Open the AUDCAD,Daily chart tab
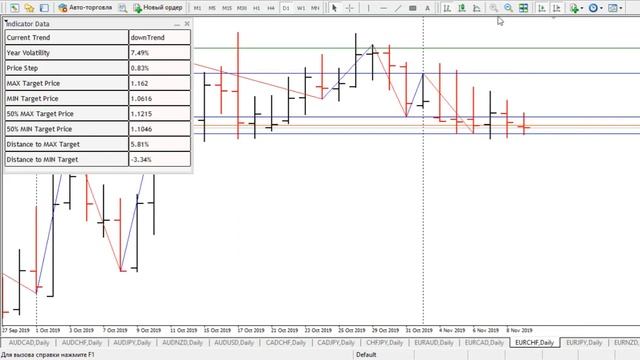The height and width of the screenshot is (360, 640). tap(29, 342)
